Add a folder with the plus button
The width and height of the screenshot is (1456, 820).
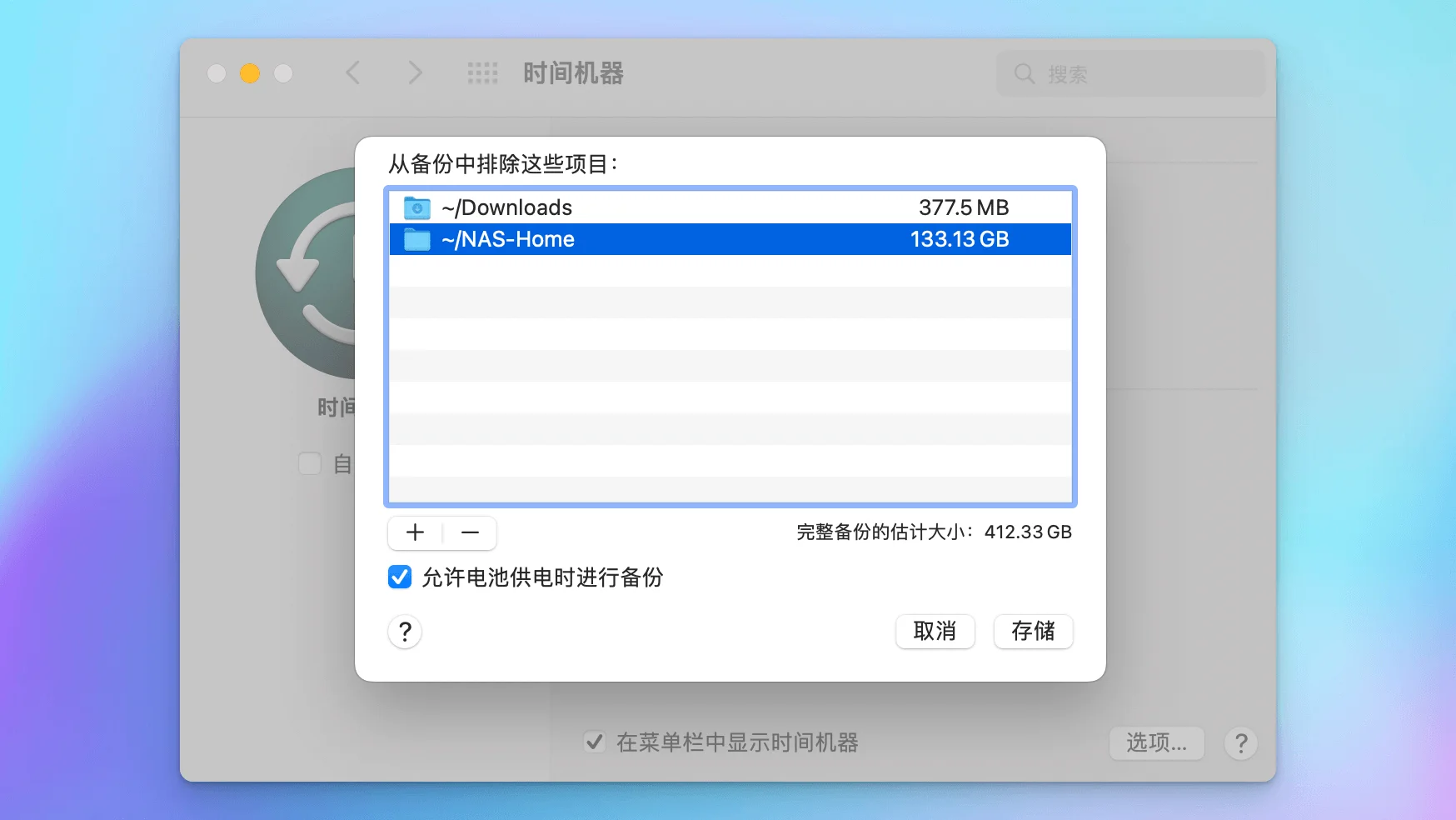[x=415, y=532]
